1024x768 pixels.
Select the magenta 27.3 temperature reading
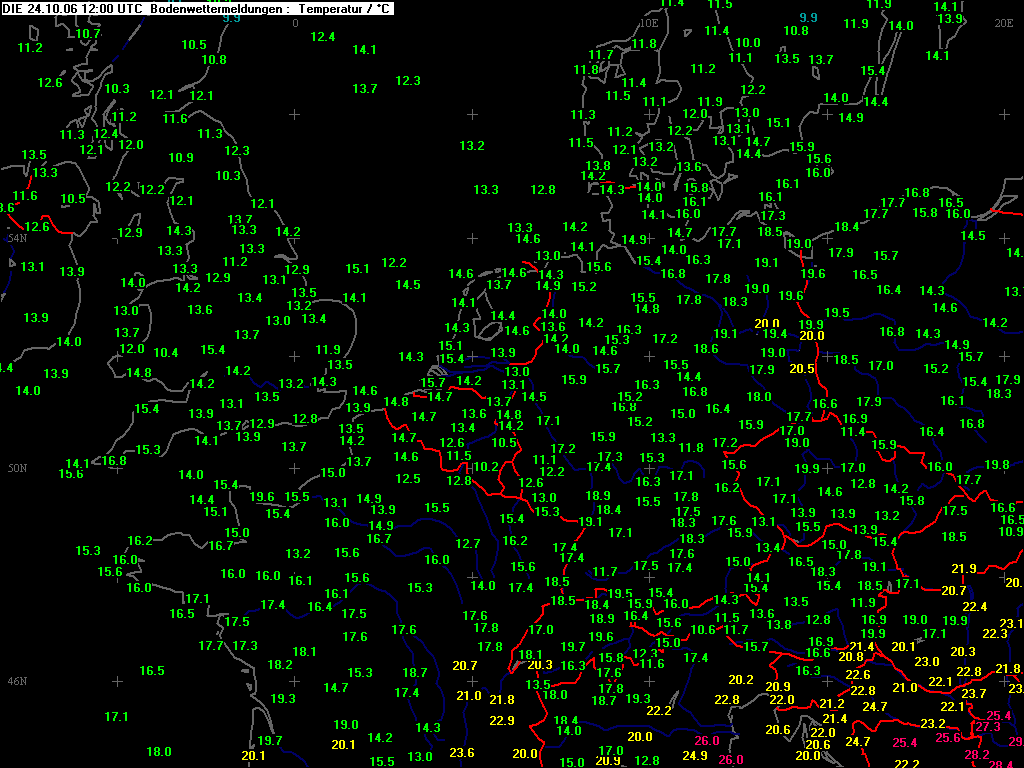coord(988,726)
